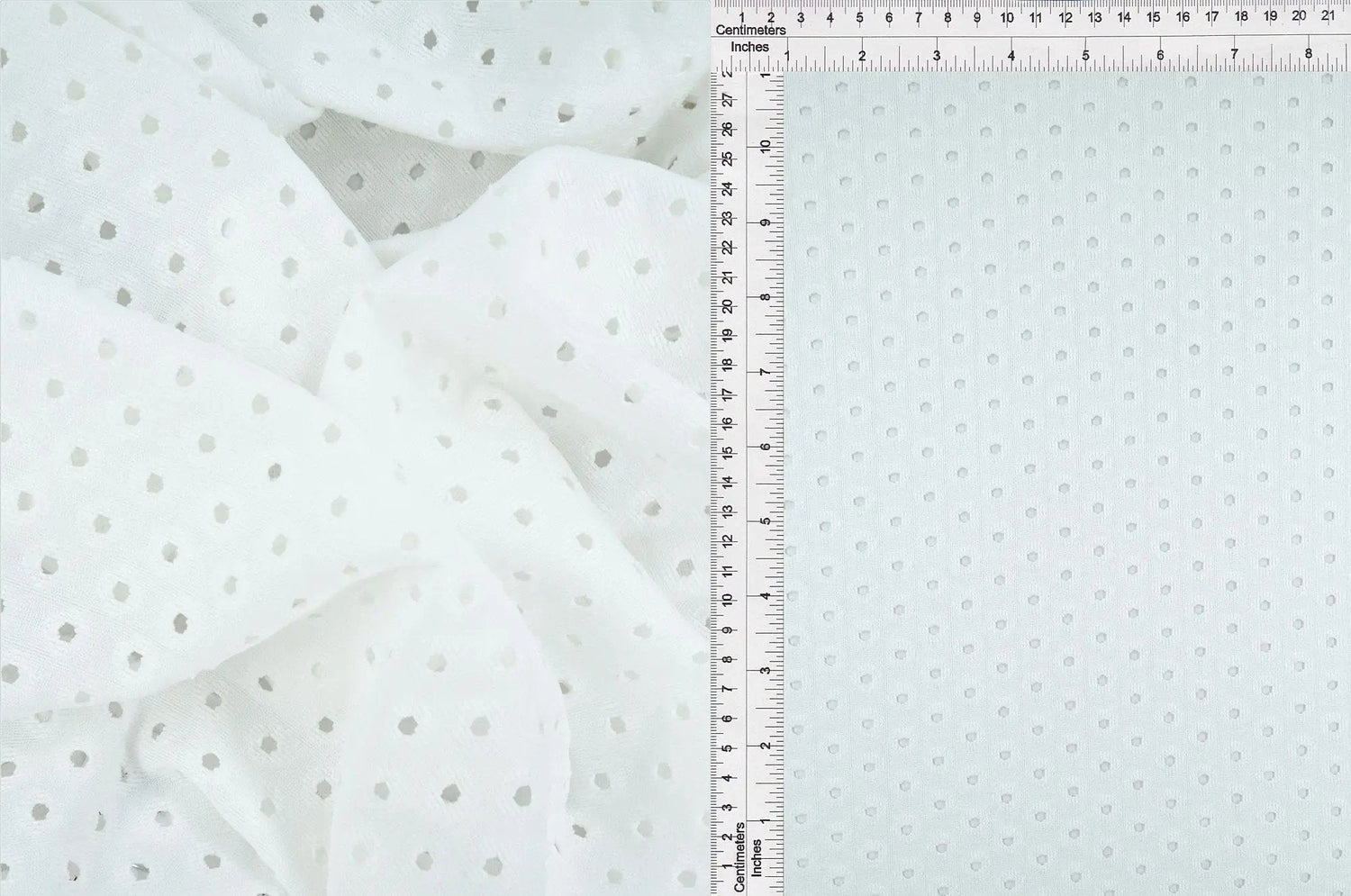Click the 2 inch mark on vertical ruler
Image resolution: width=1351 pixels, height=896 pixels.
click(x=765, y=745)
